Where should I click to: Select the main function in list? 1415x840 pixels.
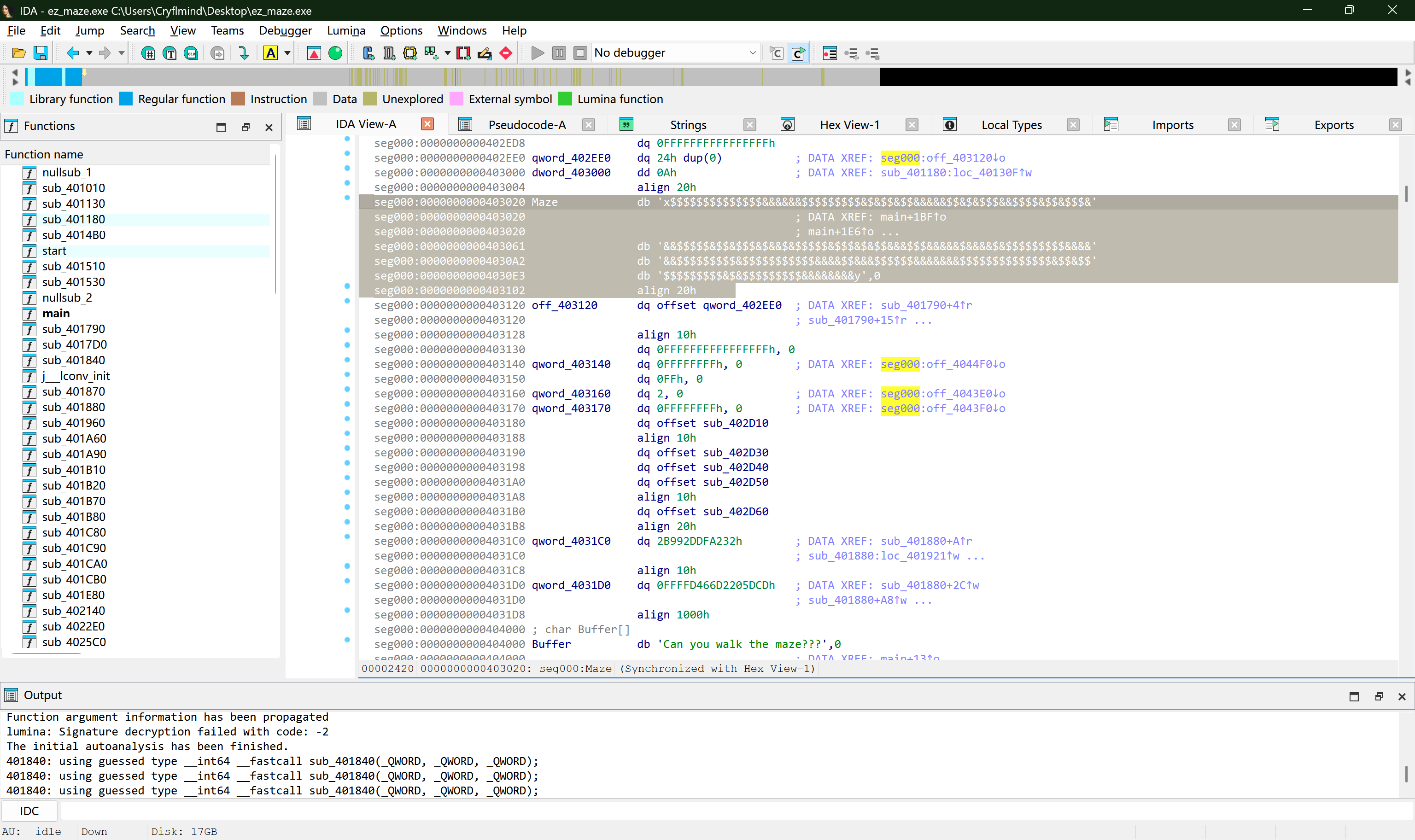point(56,314)
